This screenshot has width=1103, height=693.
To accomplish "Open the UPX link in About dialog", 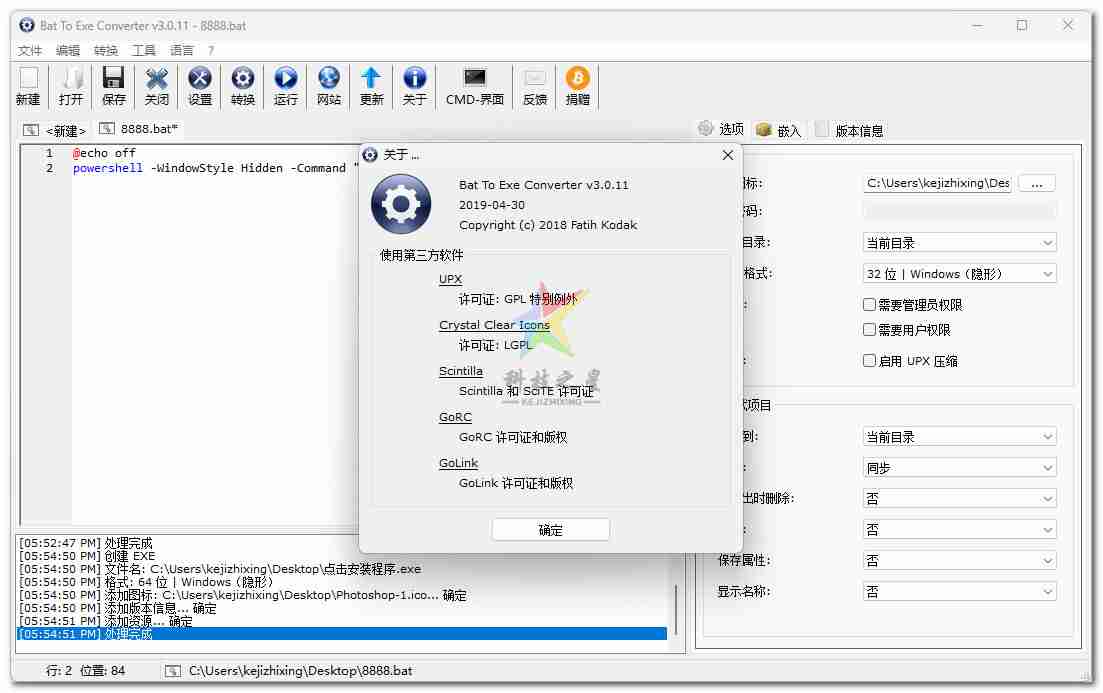I will (450, 279).
